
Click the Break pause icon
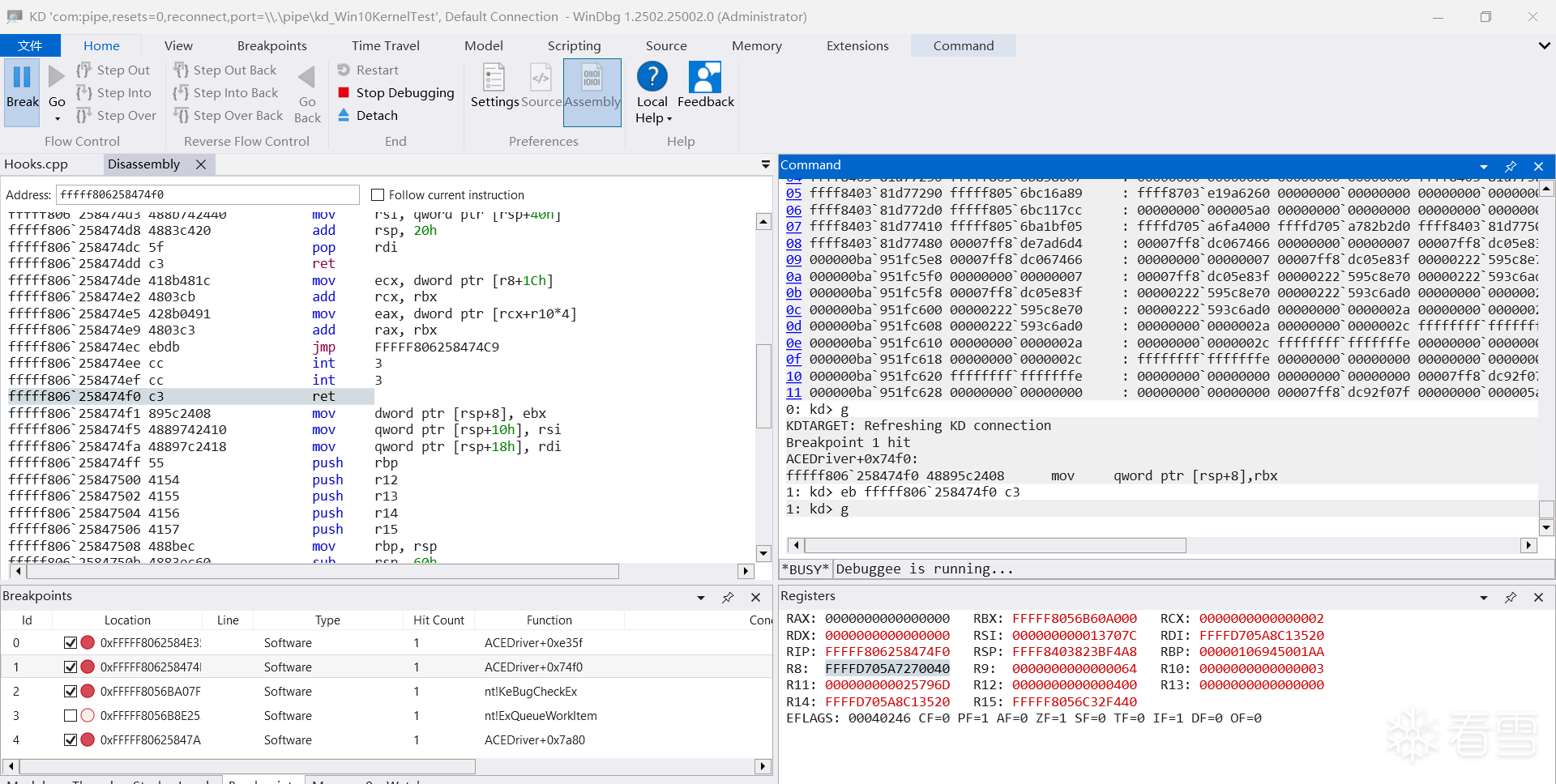click(22, 78)
